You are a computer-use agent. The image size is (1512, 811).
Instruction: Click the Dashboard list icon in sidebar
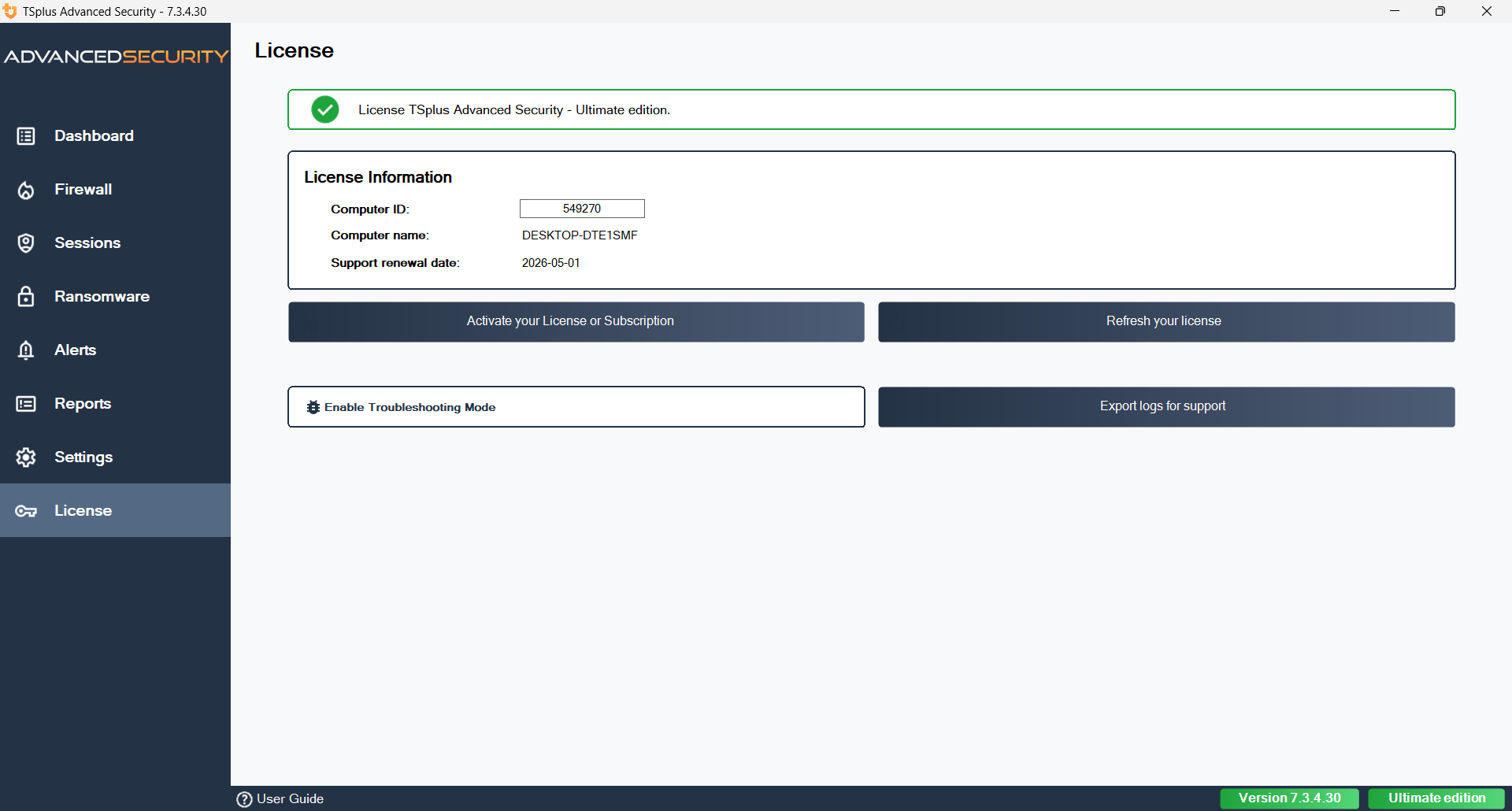(26, 136)
